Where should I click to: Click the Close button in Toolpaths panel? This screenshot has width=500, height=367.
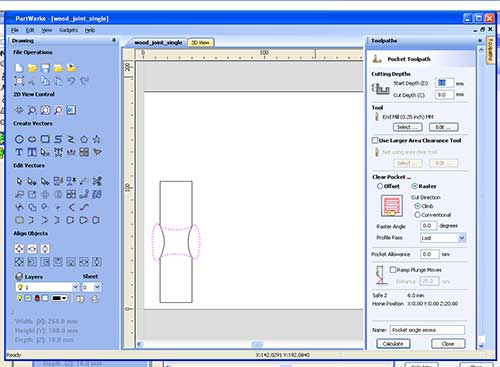pos(448,344)
